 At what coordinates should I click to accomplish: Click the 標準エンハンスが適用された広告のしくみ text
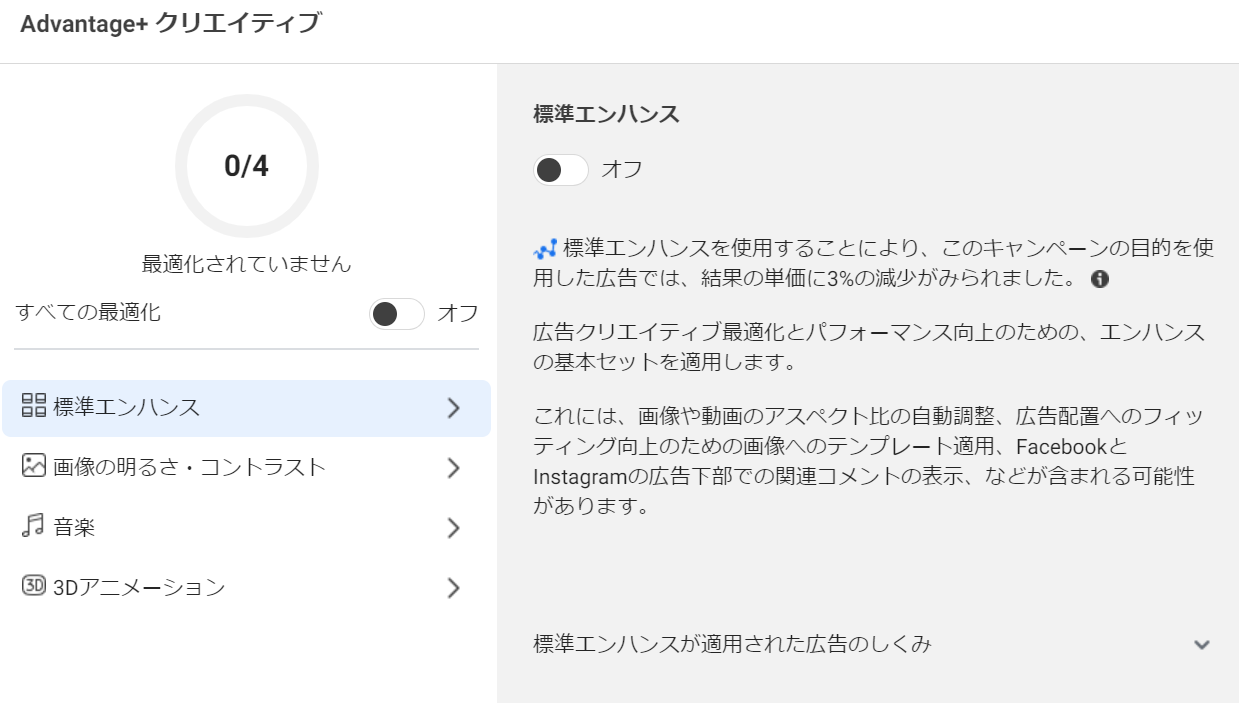(x=733, y=644)
